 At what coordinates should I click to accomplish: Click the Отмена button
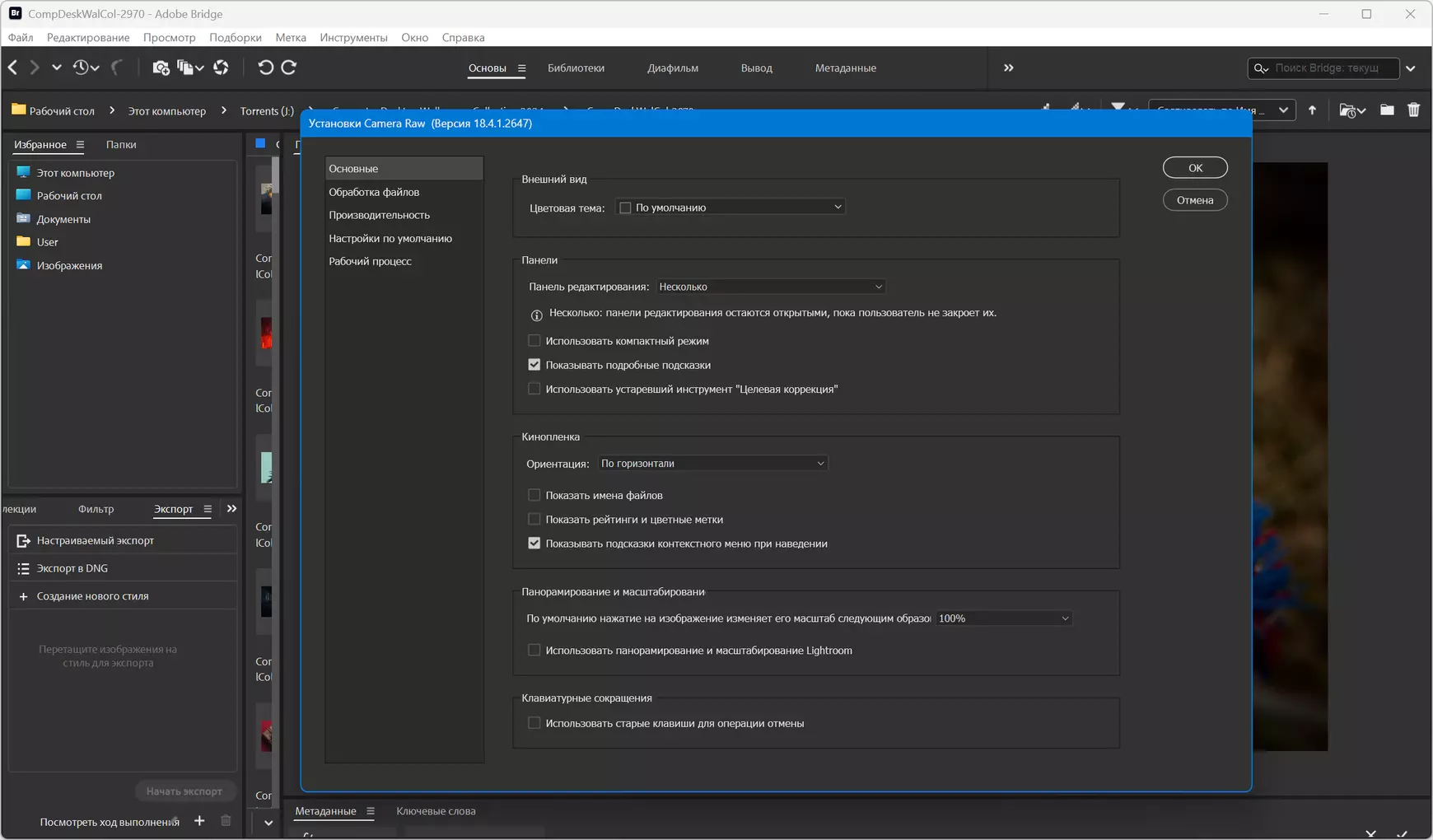1195,200
